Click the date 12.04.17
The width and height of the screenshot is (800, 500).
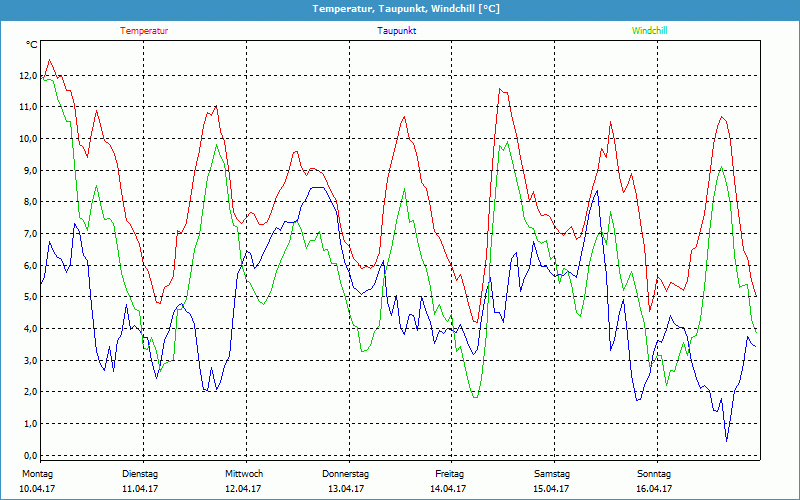[243, 489]
